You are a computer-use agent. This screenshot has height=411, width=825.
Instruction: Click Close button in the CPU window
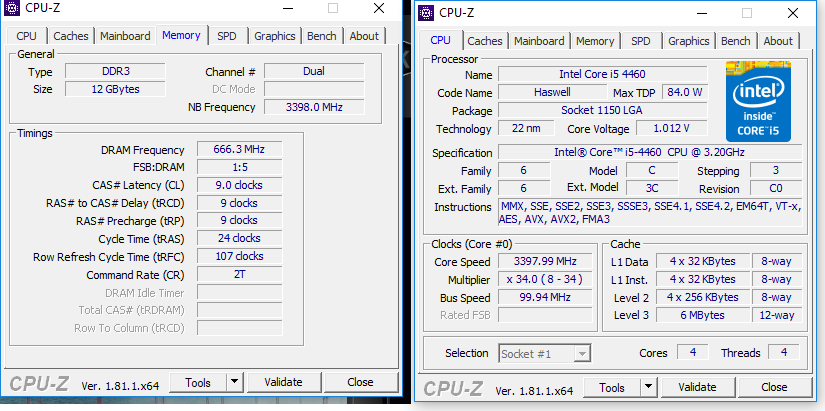774,387
